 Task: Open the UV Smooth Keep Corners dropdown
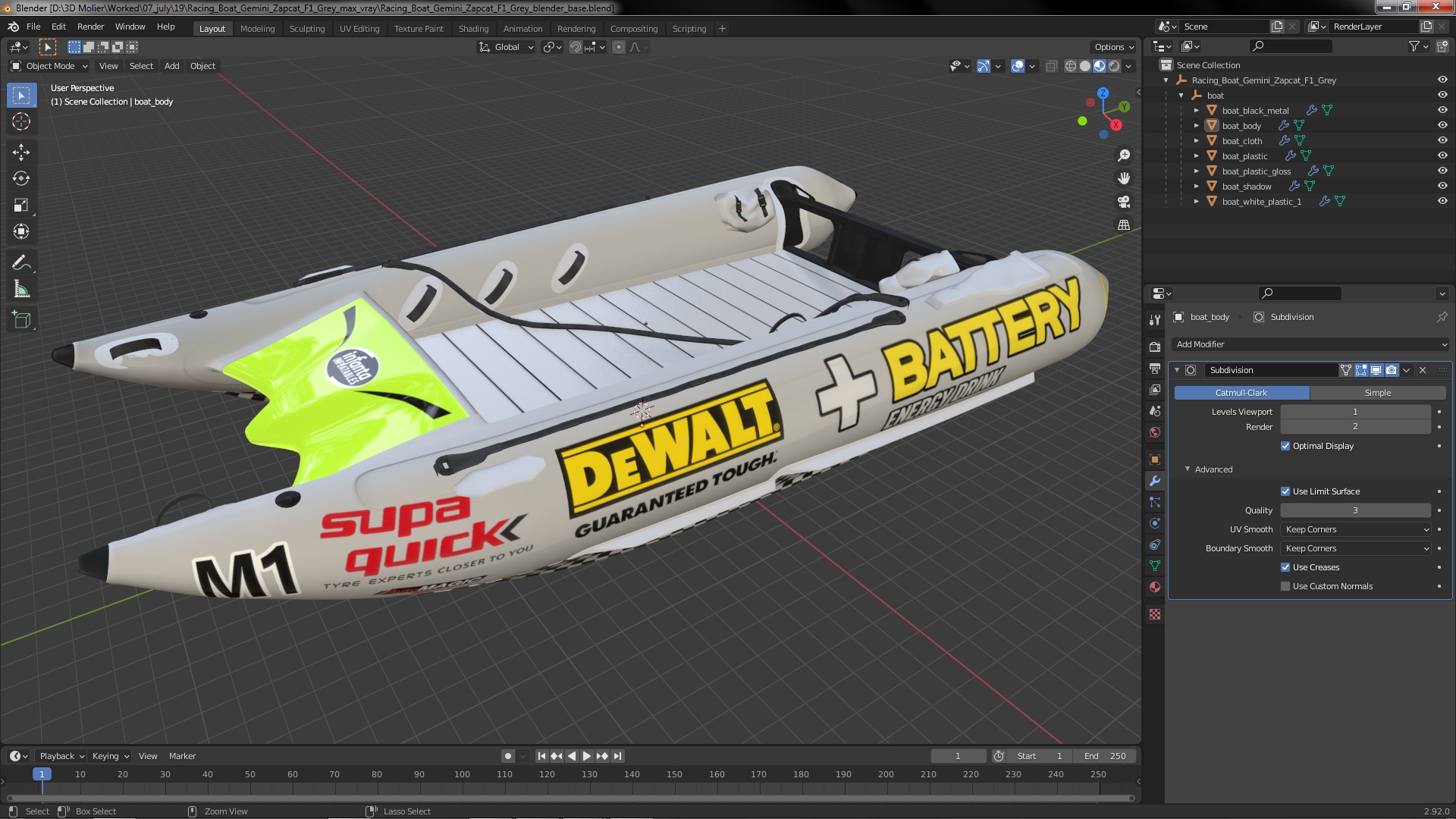click(1356, 529)
